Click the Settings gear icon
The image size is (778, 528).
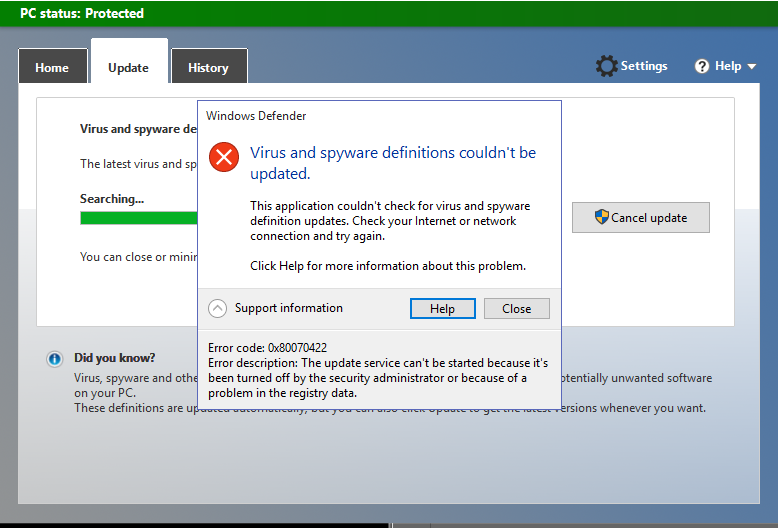606,66
